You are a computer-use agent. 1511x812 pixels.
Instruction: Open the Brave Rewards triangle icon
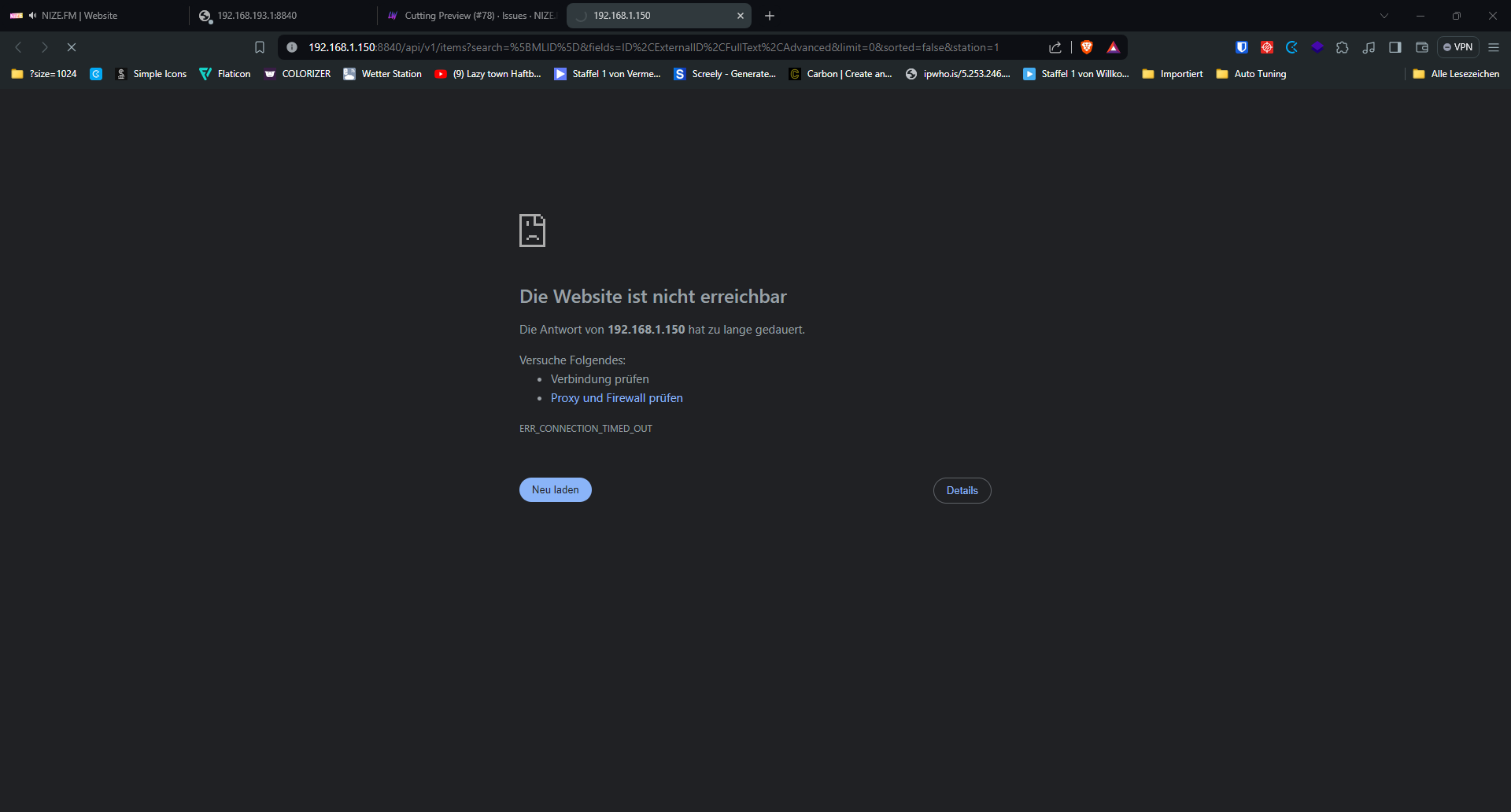1113,47
